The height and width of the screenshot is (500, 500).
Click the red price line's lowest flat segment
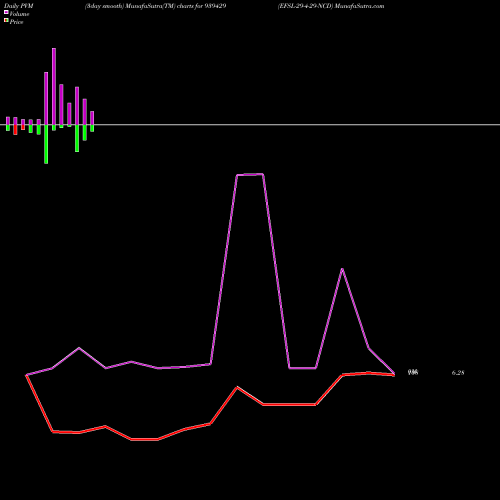(x=145, y=439)
